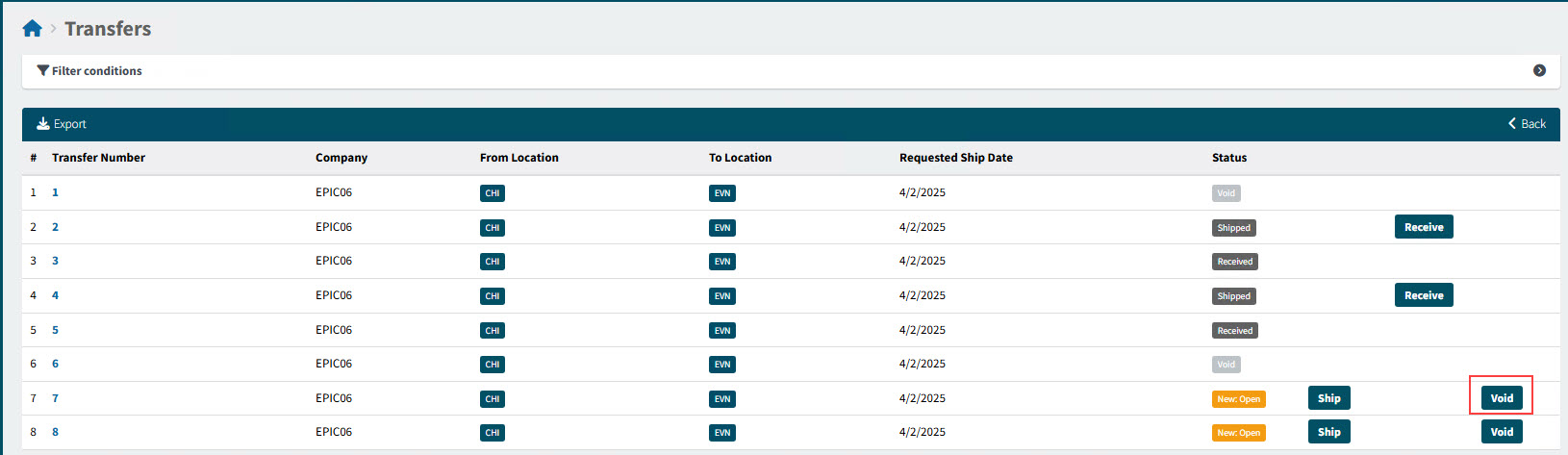Click the Export download icon
Viewport: 1568px width, 455px height.
[x=42, y=124]
